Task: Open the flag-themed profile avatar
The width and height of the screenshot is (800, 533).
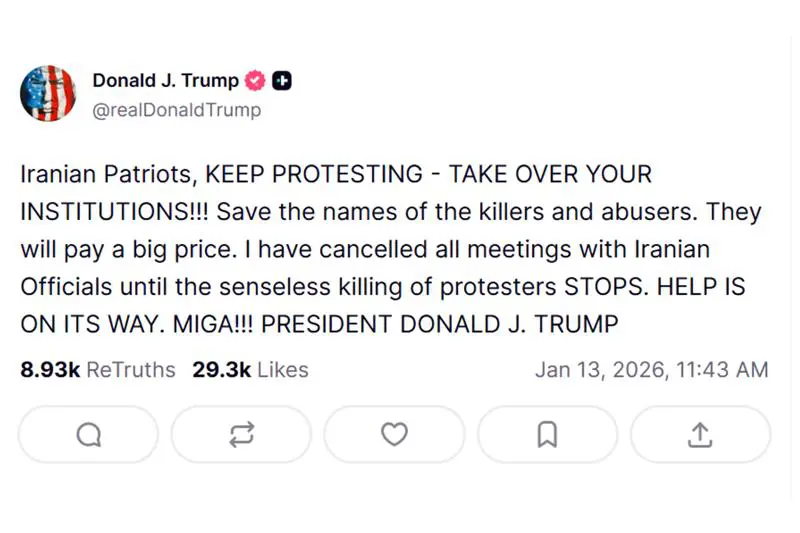Action: click(48, 94)
